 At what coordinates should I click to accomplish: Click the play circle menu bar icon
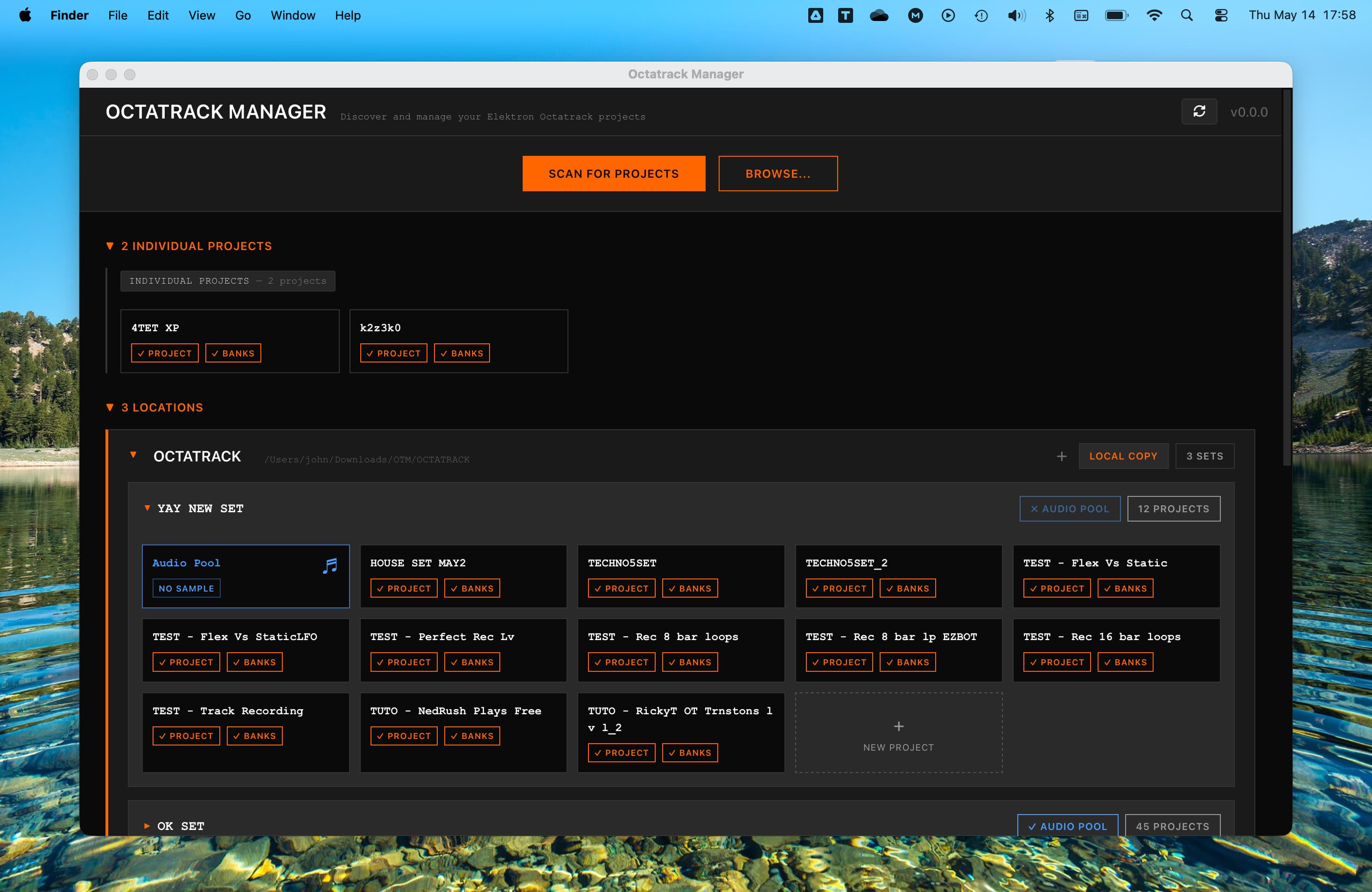(x=948, y=15)
